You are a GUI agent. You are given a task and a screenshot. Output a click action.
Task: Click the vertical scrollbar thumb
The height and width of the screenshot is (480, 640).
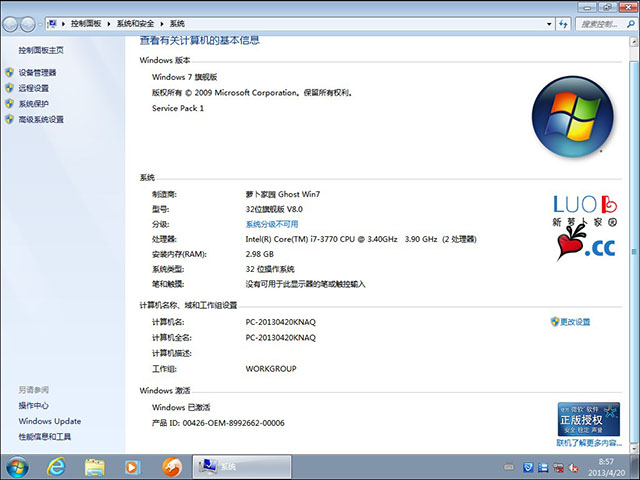pyautogui.click(x=634, y=251)
